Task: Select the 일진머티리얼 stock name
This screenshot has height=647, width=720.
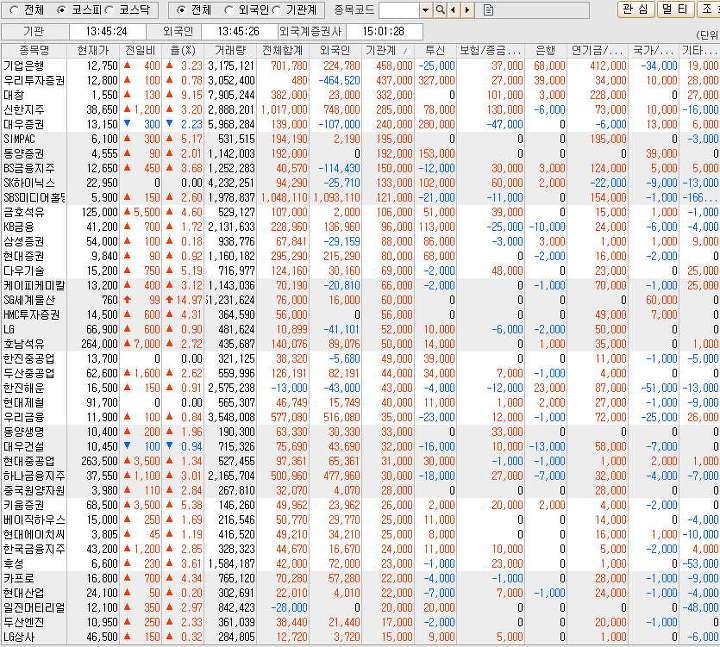Action: coord(34,608)
